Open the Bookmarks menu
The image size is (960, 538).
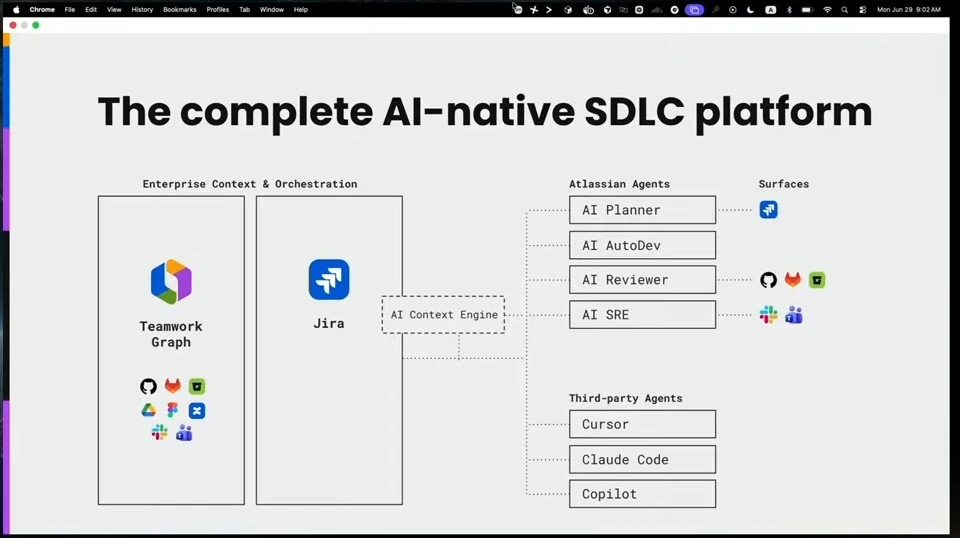coord(179,10)
